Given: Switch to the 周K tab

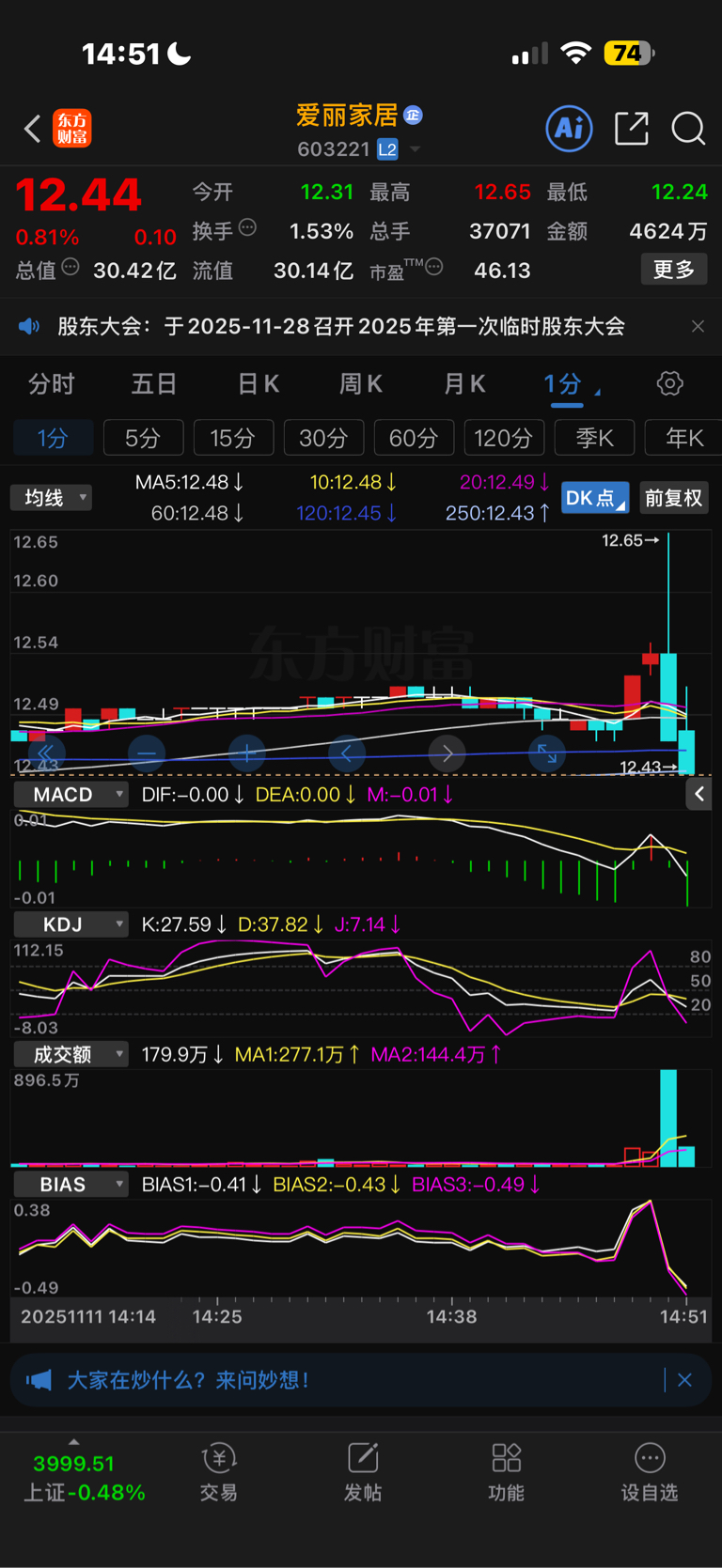Looking at the screenshot, I should pyautogui.click(x=361, y=384).
